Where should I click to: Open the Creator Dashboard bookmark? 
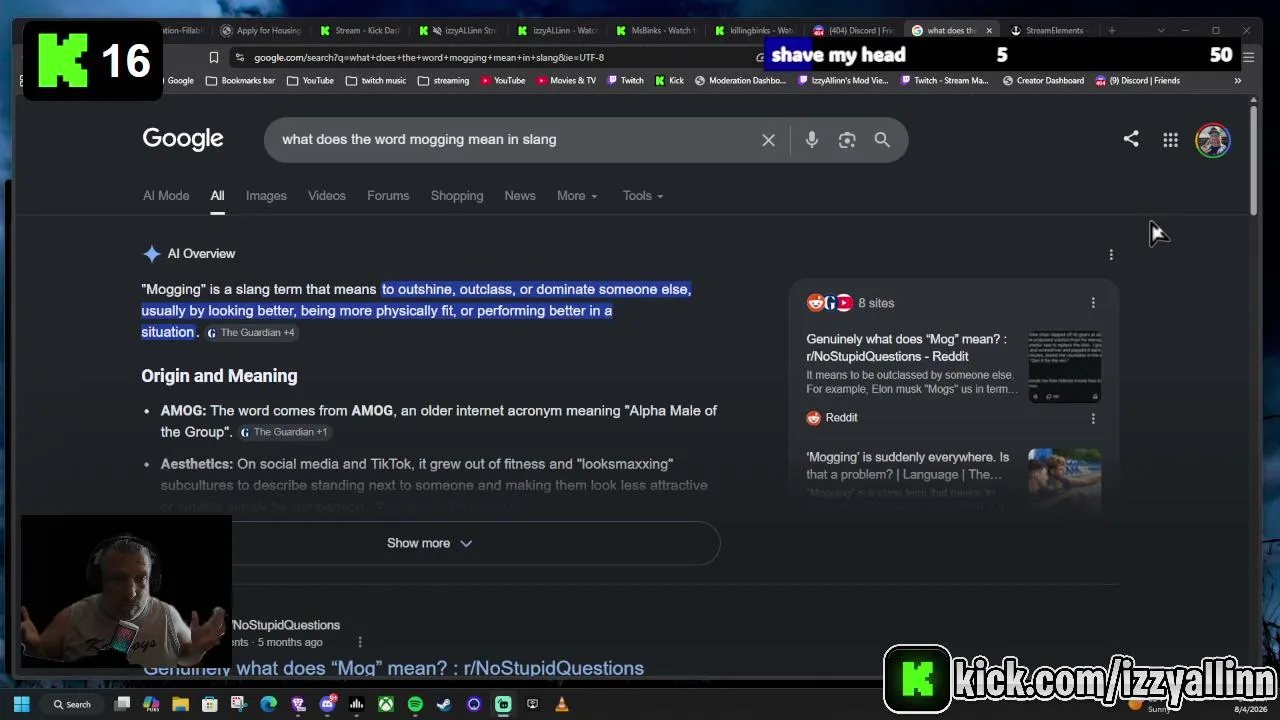tap(1042, 81)
